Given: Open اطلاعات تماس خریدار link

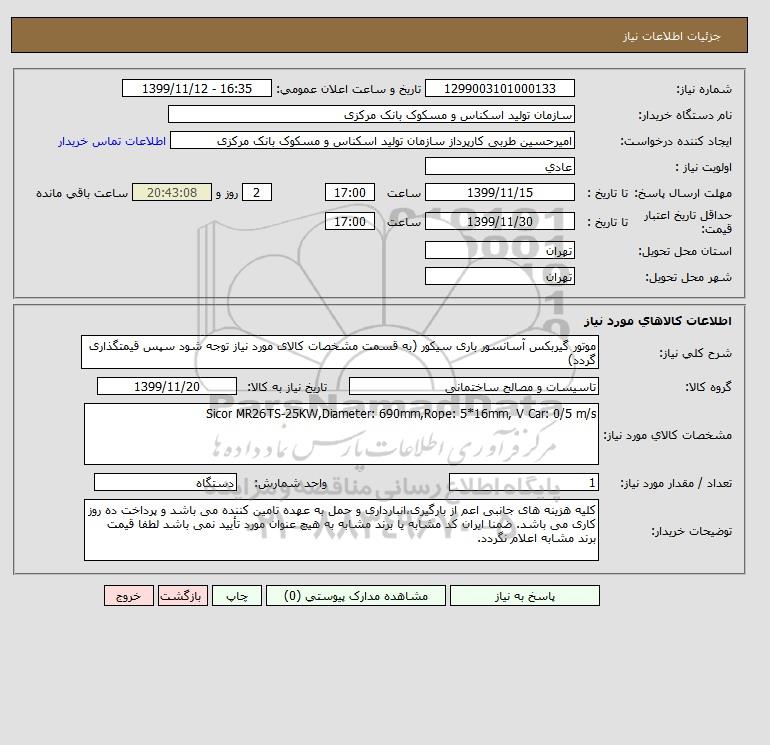Looking at the screenshot, I should click(x=111, y=141).
